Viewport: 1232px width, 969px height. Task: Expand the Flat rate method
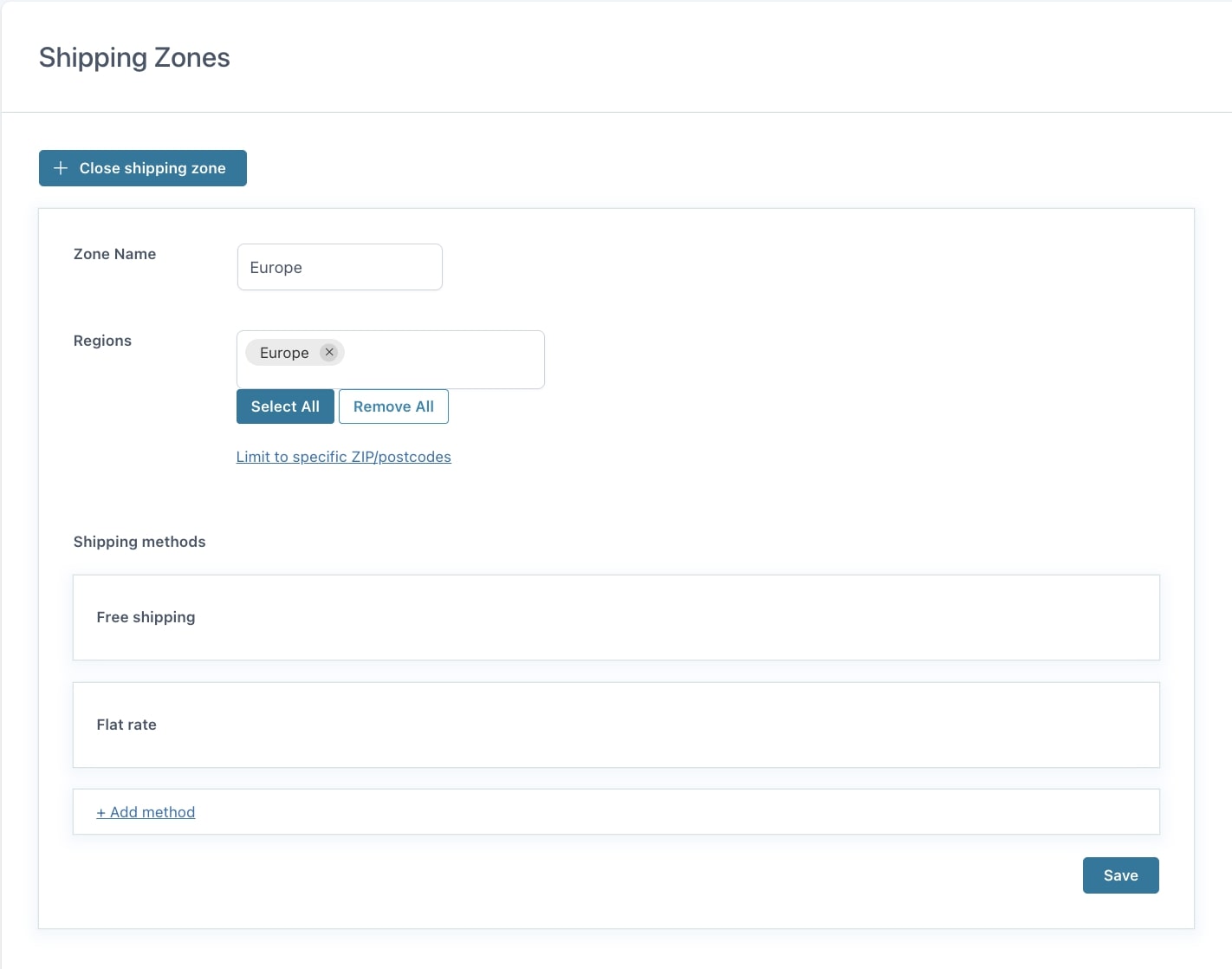pyautogui.click(x=616, y=725)
